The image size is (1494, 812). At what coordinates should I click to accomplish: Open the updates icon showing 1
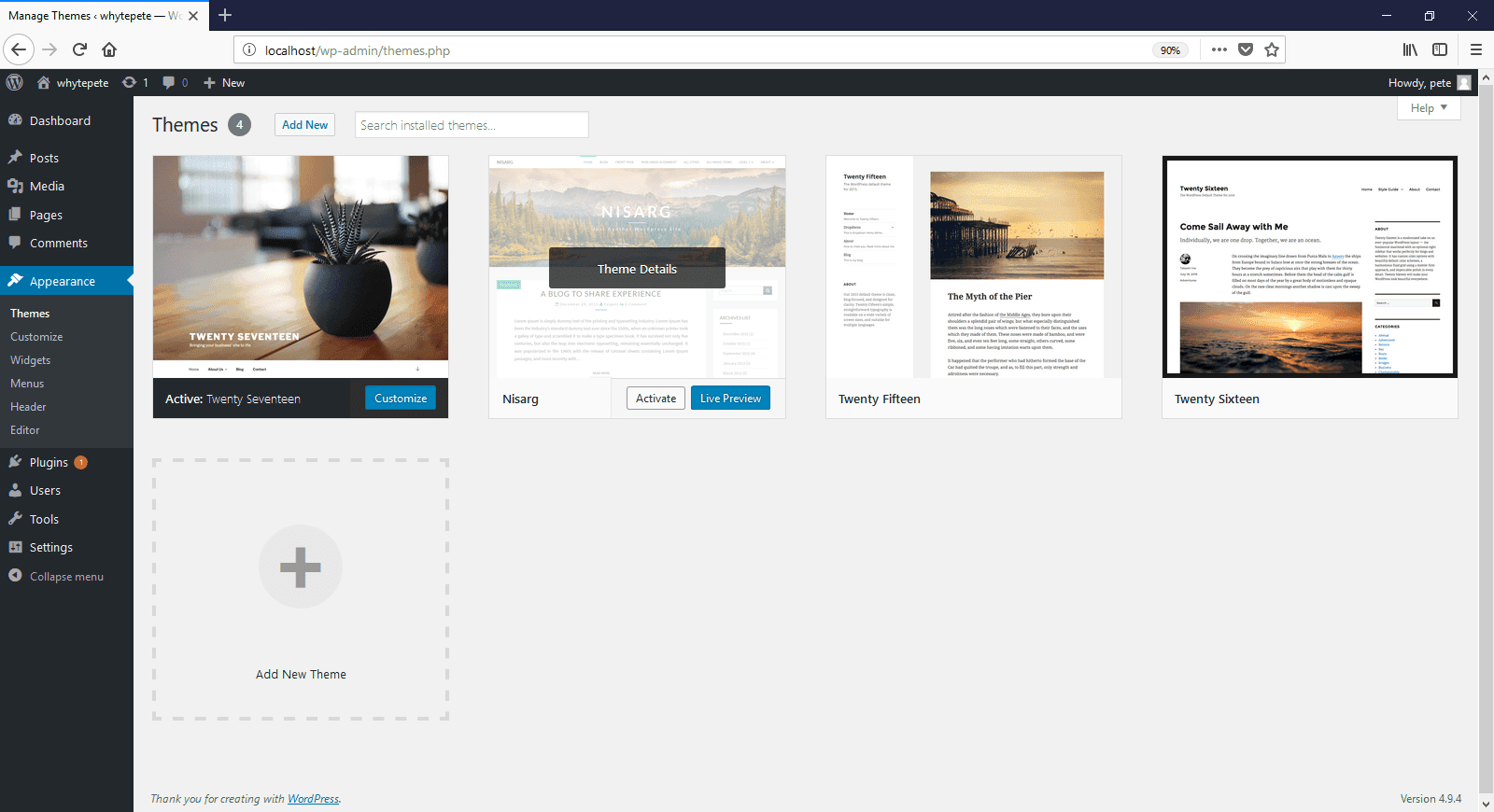tap(130, 82)
